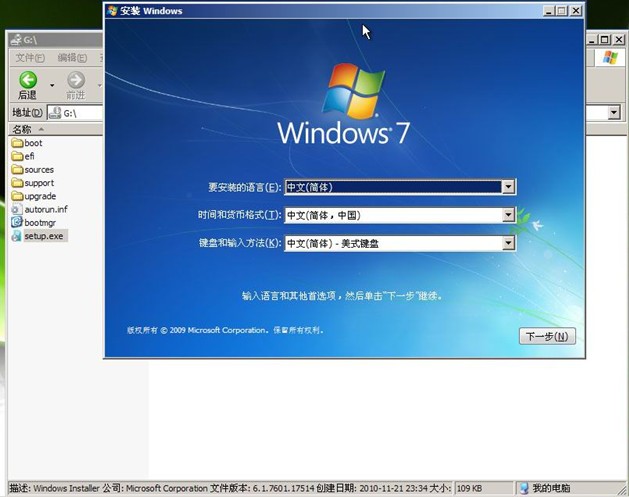
Task: Click the sources folder icon
Action: [x=17, y=169]
